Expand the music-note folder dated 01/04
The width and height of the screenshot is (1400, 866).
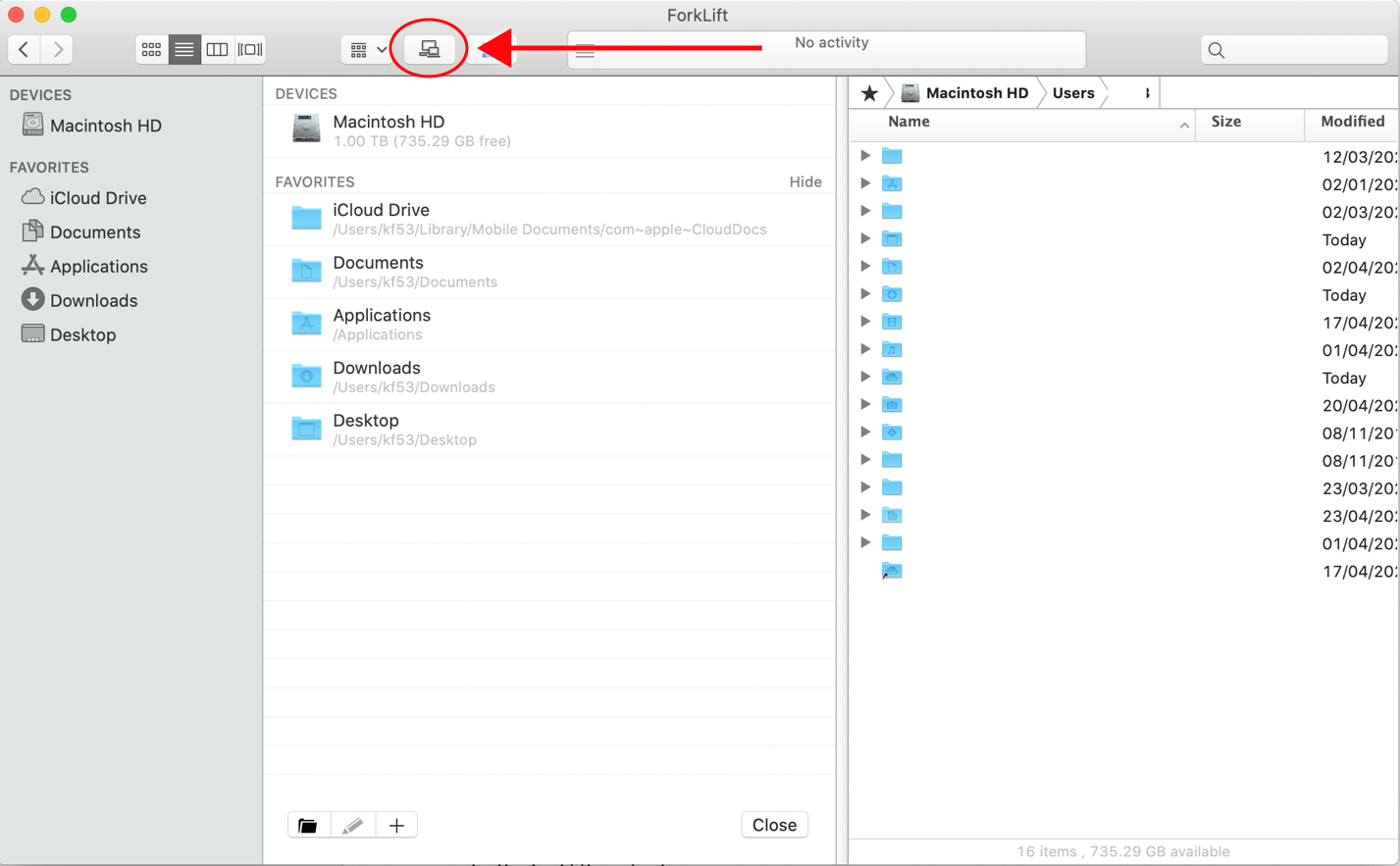(865, 349)
